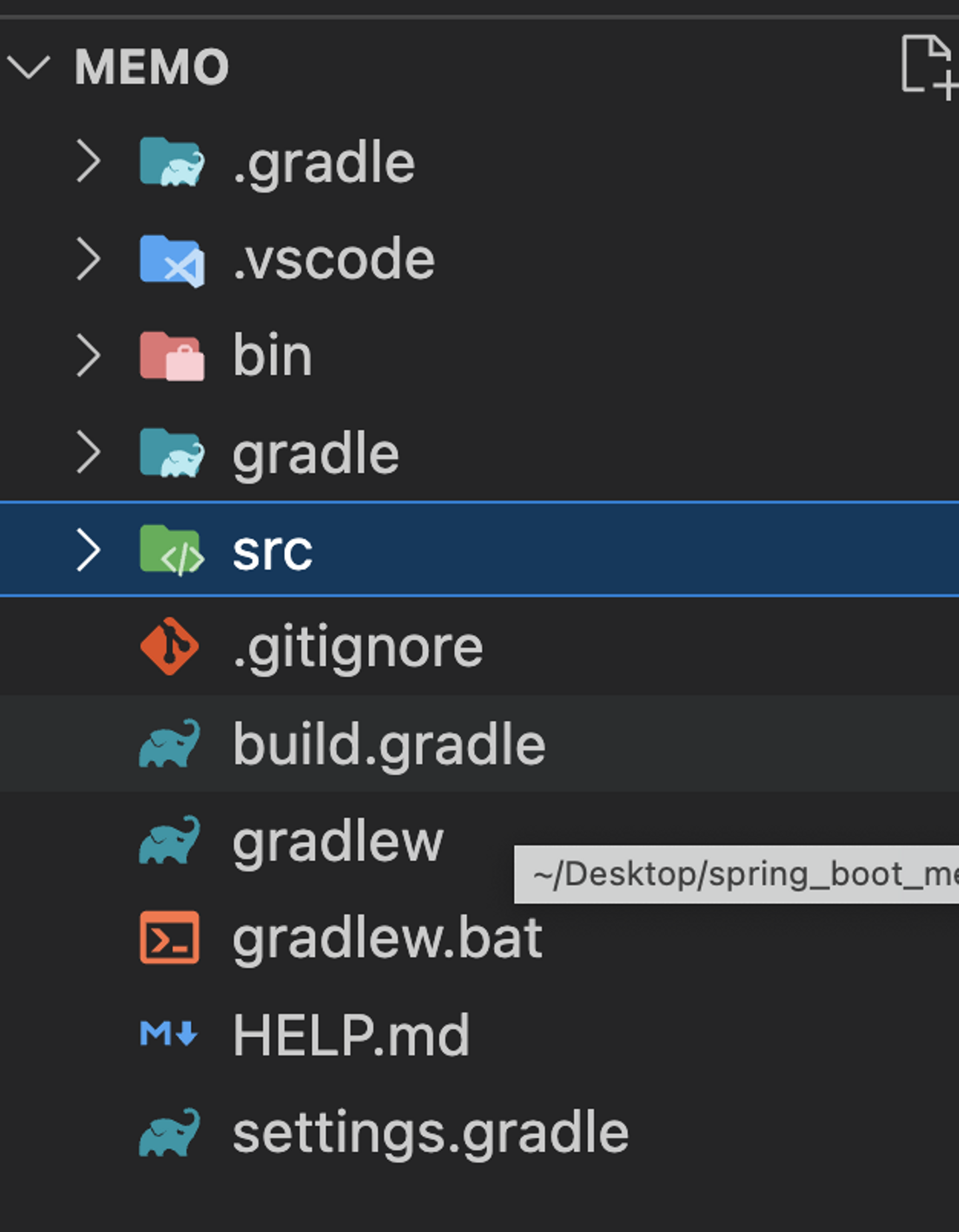Open the build.gradle file
This screenshot has width=959, height=1232.
(x=389, y=744)
